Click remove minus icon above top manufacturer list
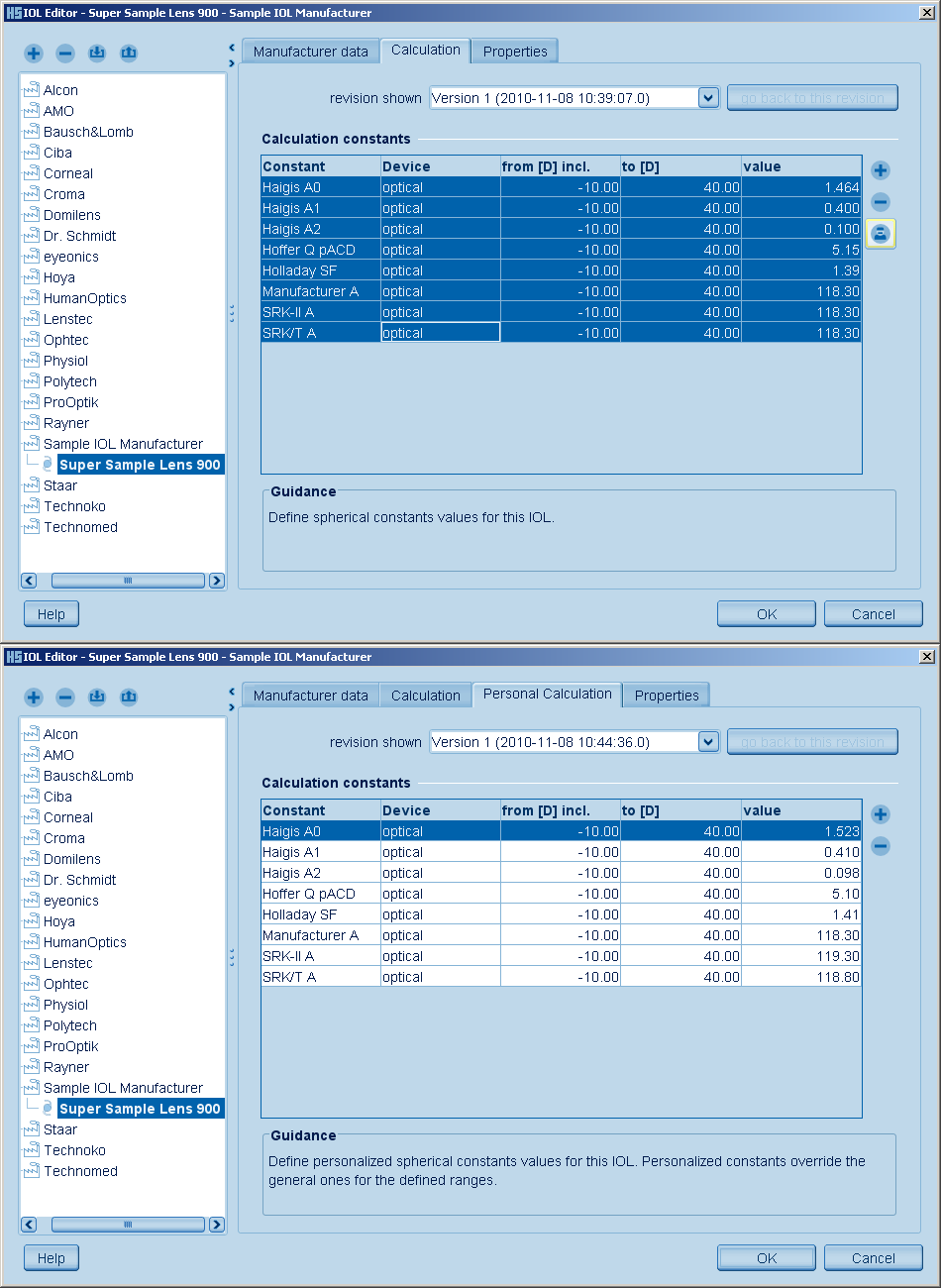 (65, 54)
